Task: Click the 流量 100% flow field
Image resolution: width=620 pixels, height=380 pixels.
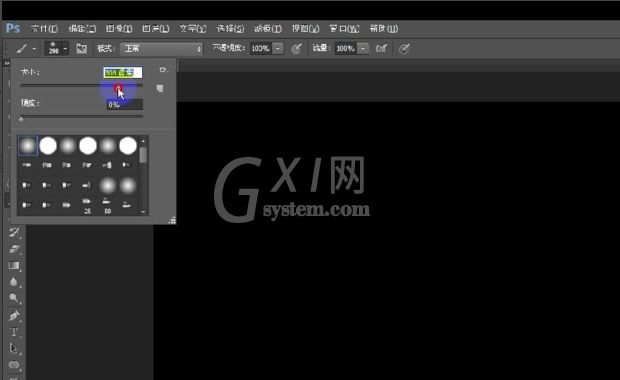Action: tap(346, 48)
